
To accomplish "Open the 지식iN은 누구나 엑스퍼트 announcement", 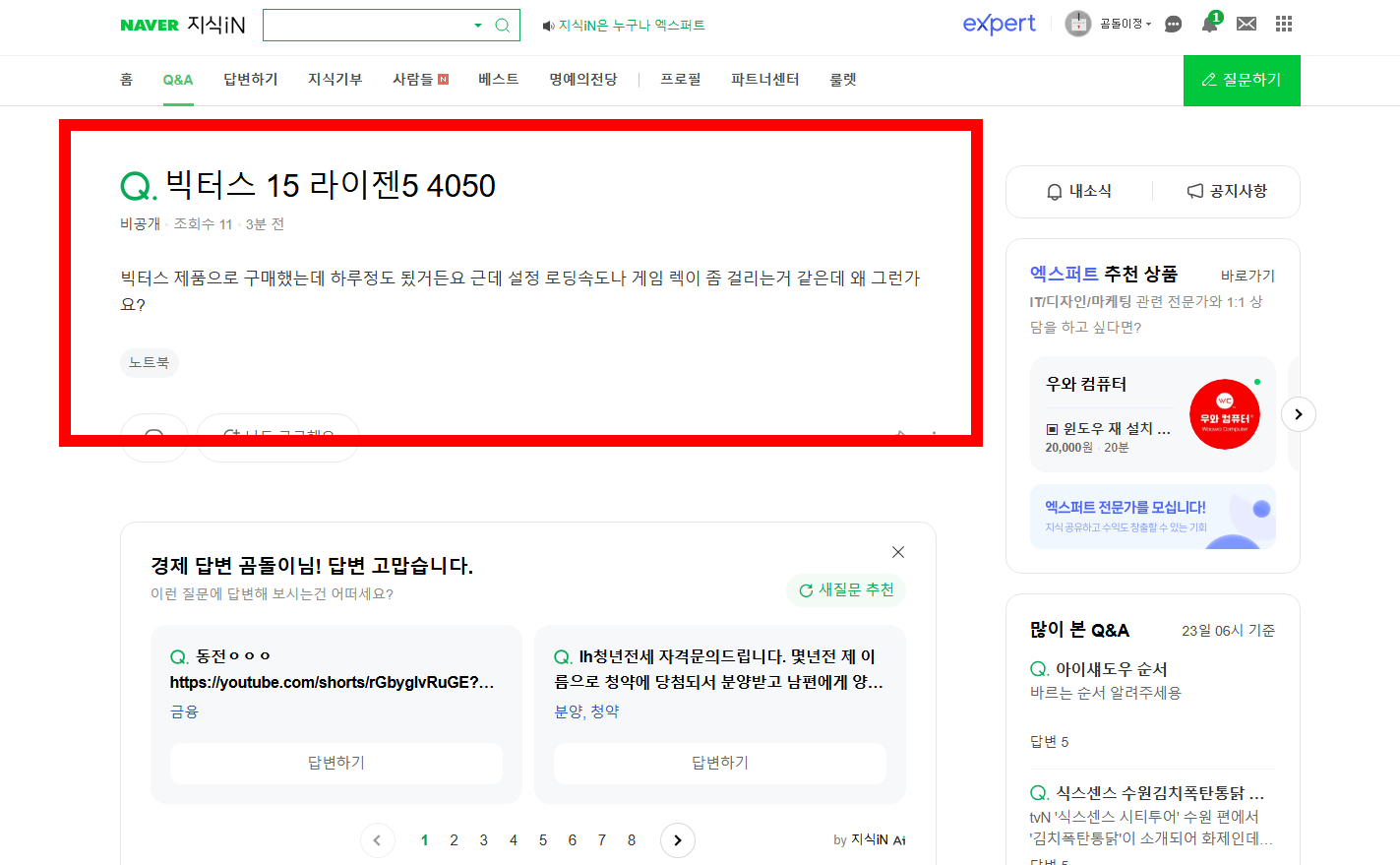I will click(624, 26).
